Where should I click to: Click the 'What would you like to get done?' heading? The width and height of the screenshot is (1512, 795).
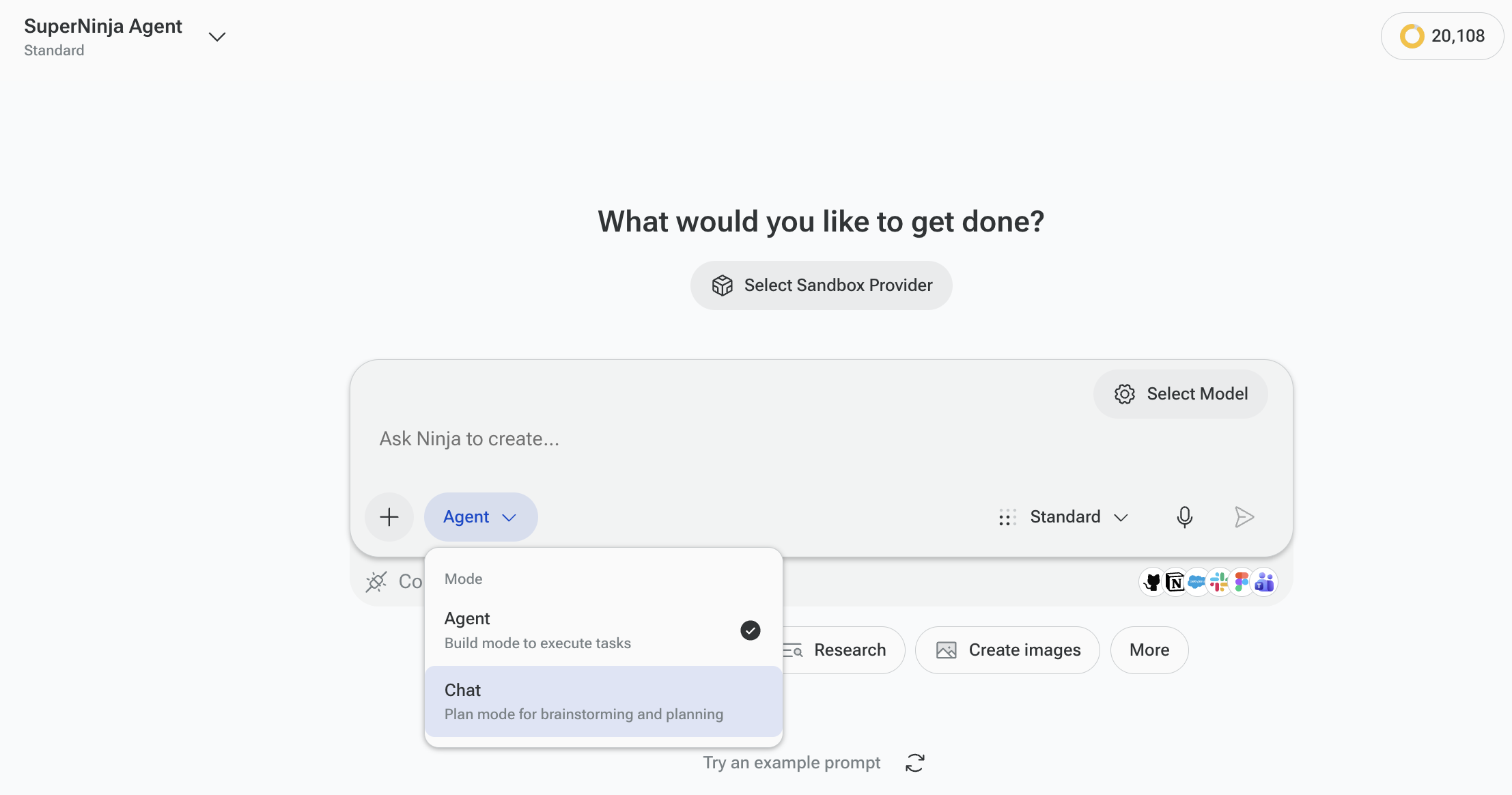point(821,221)
